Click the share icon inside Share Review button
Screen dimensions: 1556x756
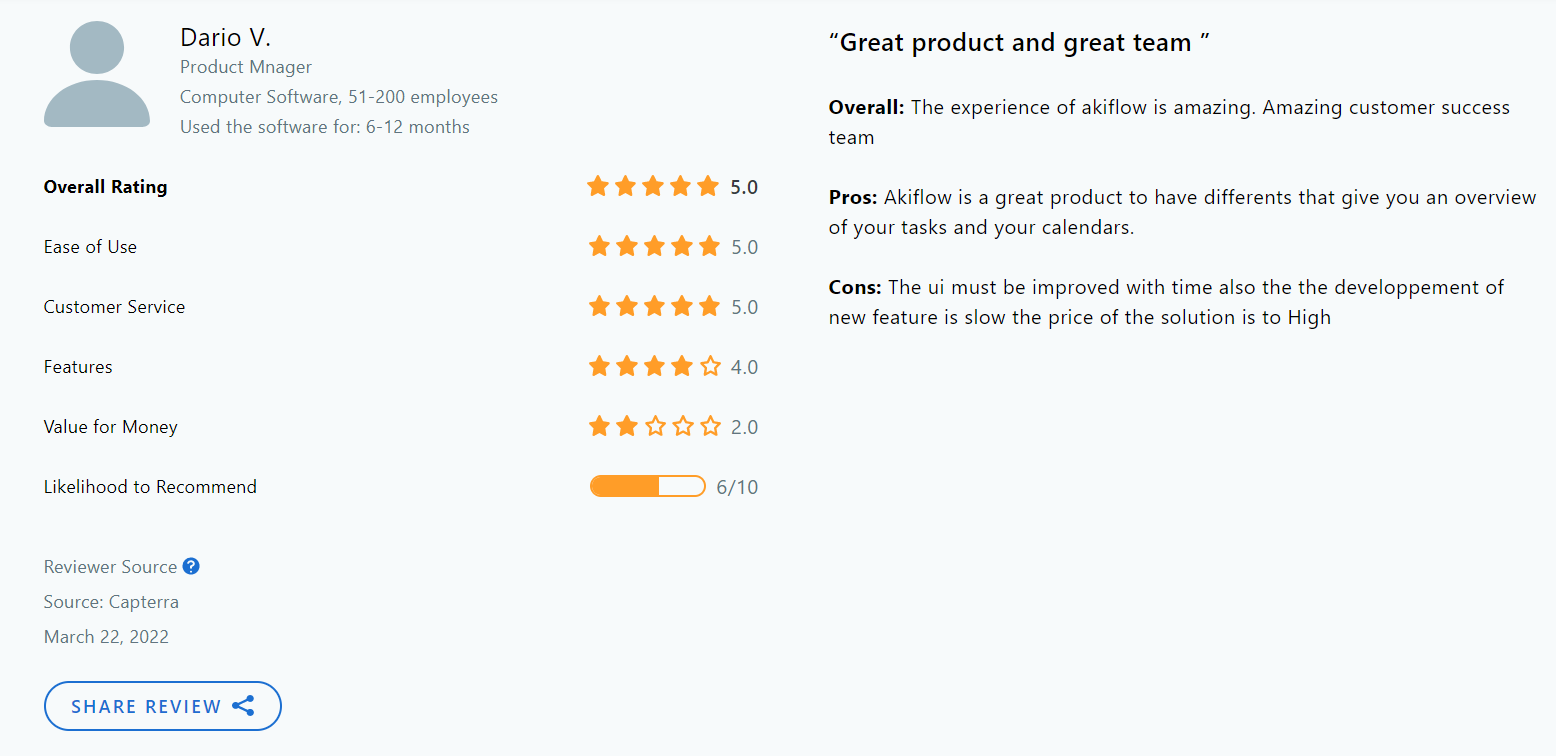243,705
